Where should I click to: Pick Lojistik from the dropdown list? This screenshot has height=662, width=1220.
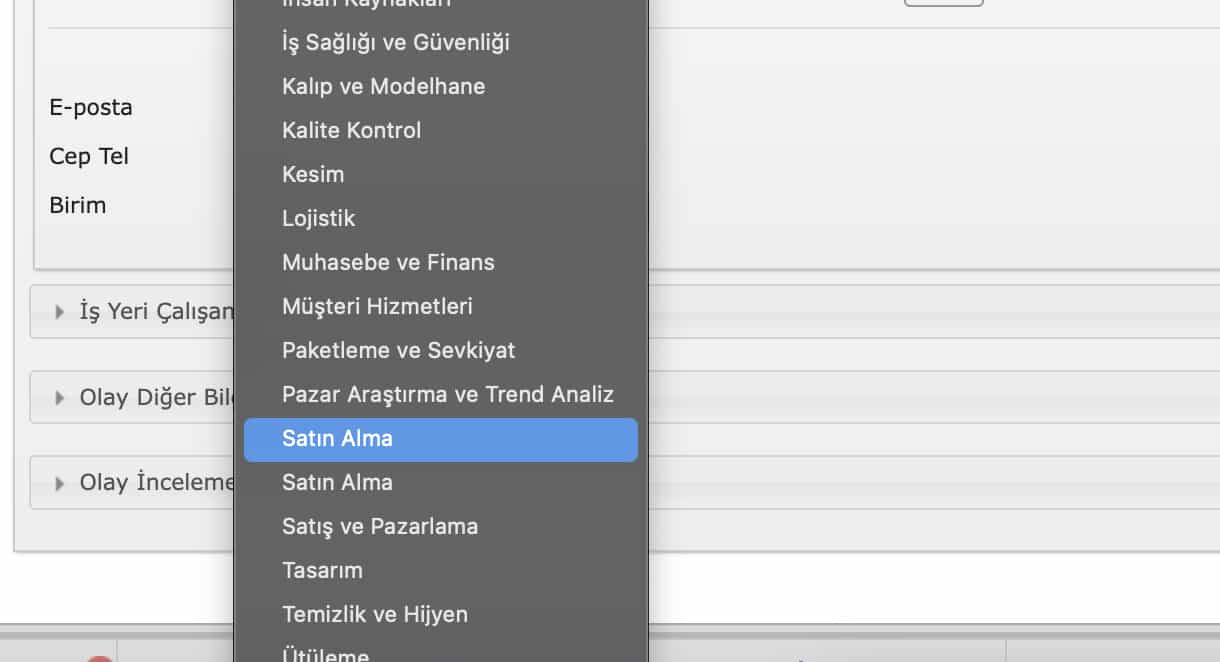tap(318, 219)
